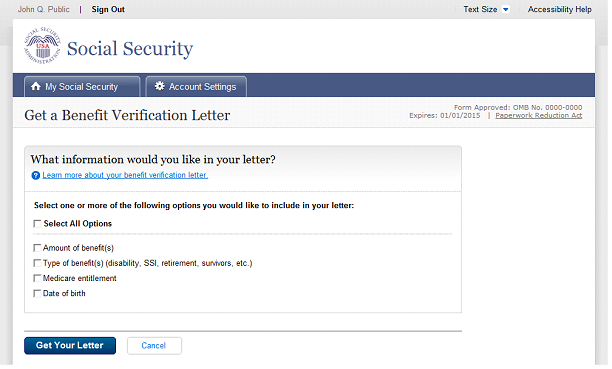
Task: Expand the Text Size dropdown arrow
Action: point(506,9)
